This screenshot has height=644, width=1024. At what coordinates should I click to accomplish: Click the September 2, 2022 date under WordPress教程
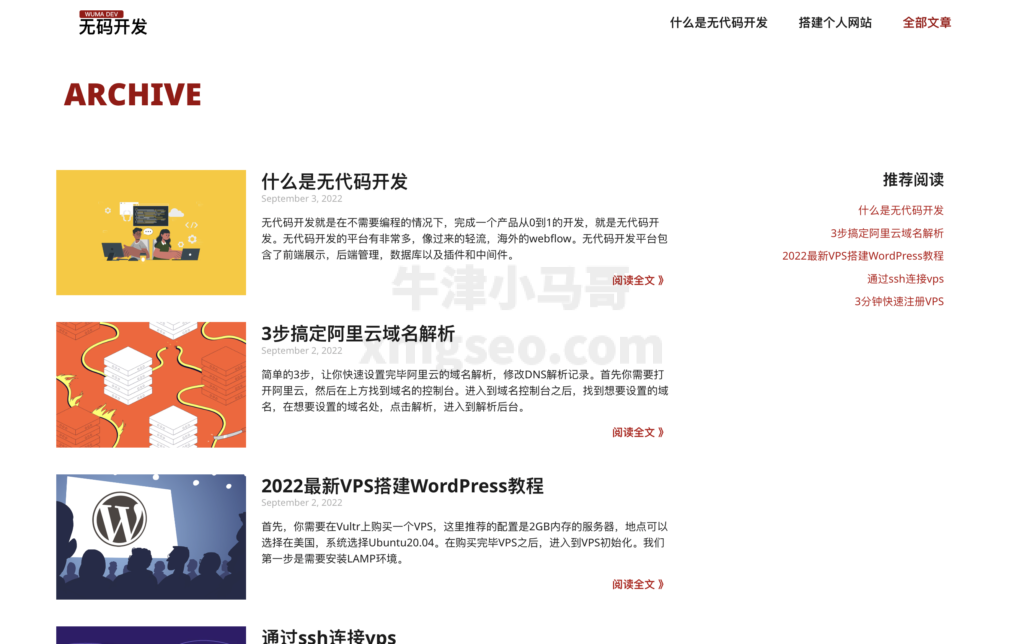click(x=302, y=503)
